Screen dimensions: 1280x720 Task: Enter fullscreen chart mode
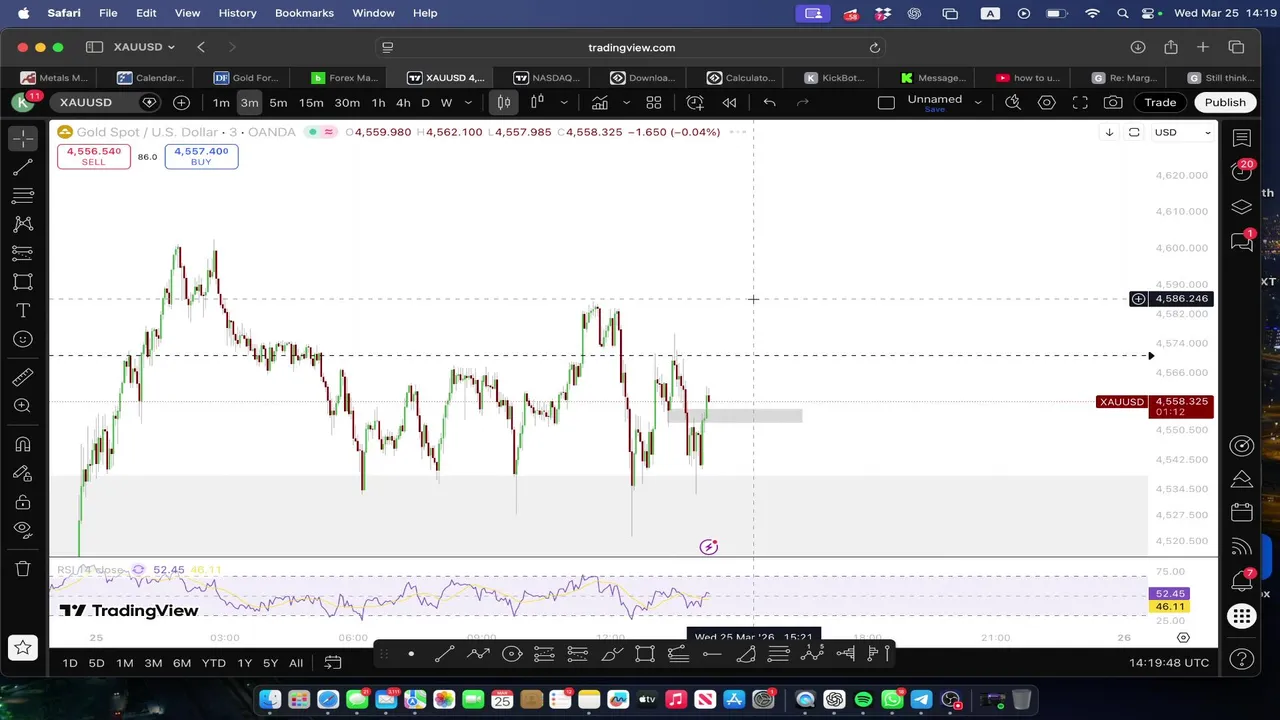pos(1080,102)
